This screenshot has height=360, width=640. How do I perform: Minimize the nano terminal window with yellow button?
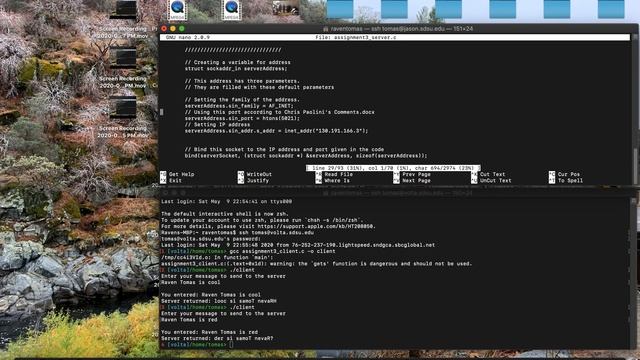click(173, 29)
